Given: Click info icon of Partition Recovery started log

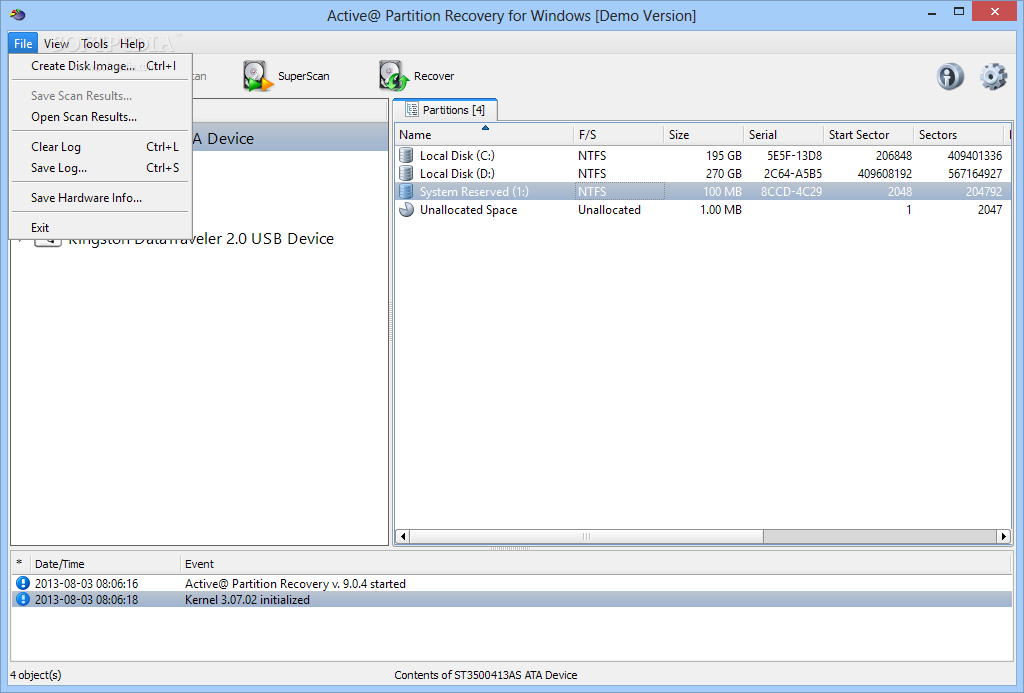Looking at the screenshot, I should click(x=23, y=583).
